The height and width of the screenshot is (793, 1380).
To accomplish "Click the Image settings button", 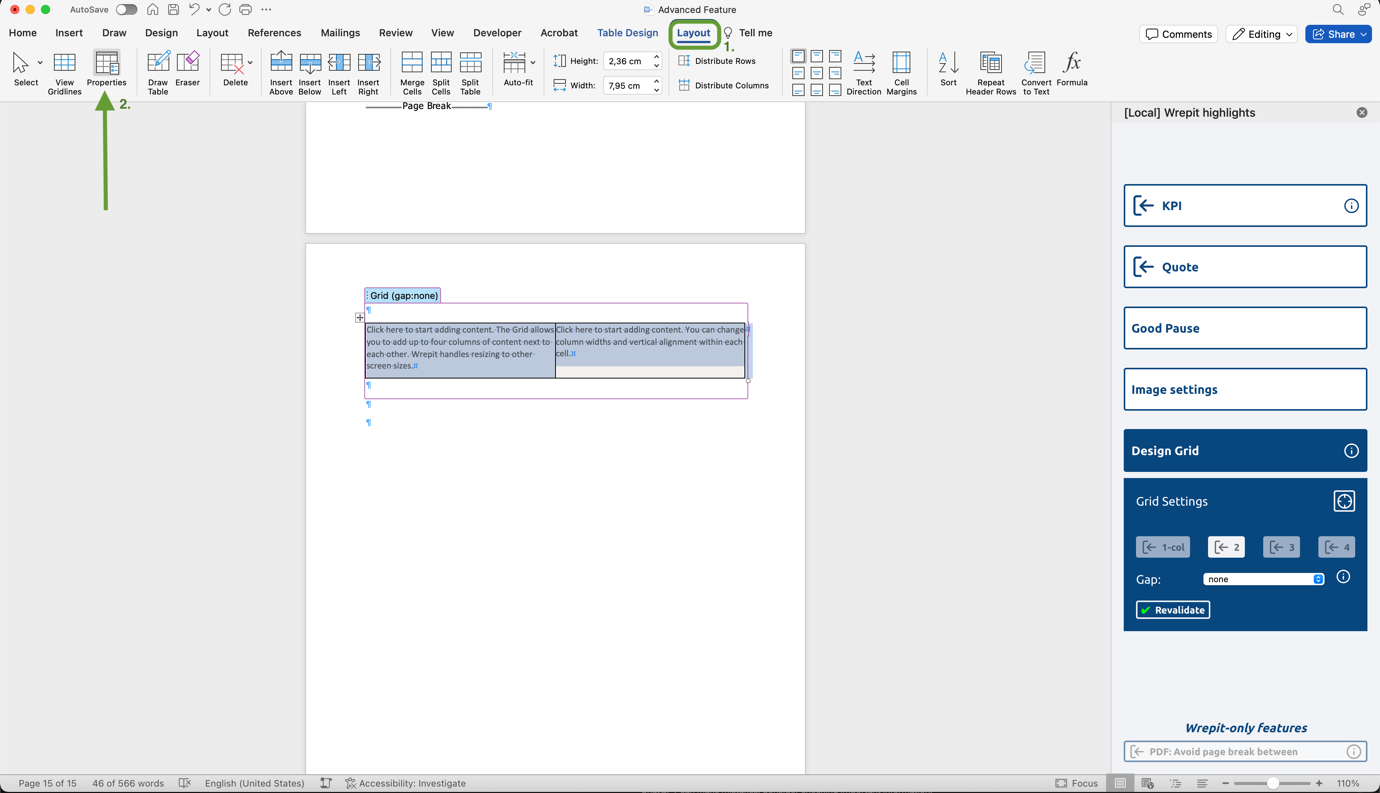I will [x=1245, y=390].
